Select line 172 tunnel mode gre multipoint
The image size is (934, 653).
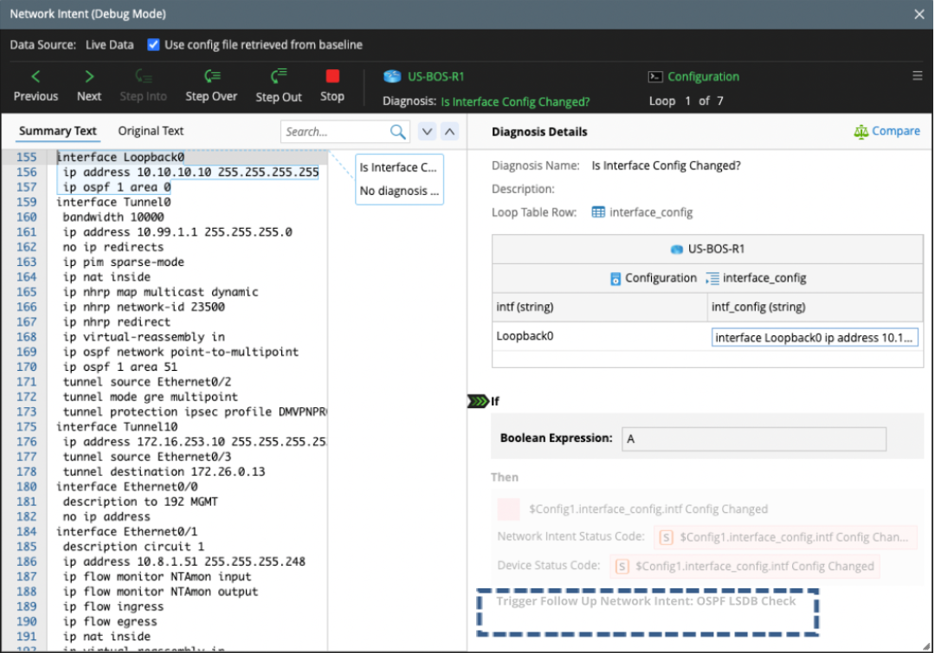click(150, 397)
